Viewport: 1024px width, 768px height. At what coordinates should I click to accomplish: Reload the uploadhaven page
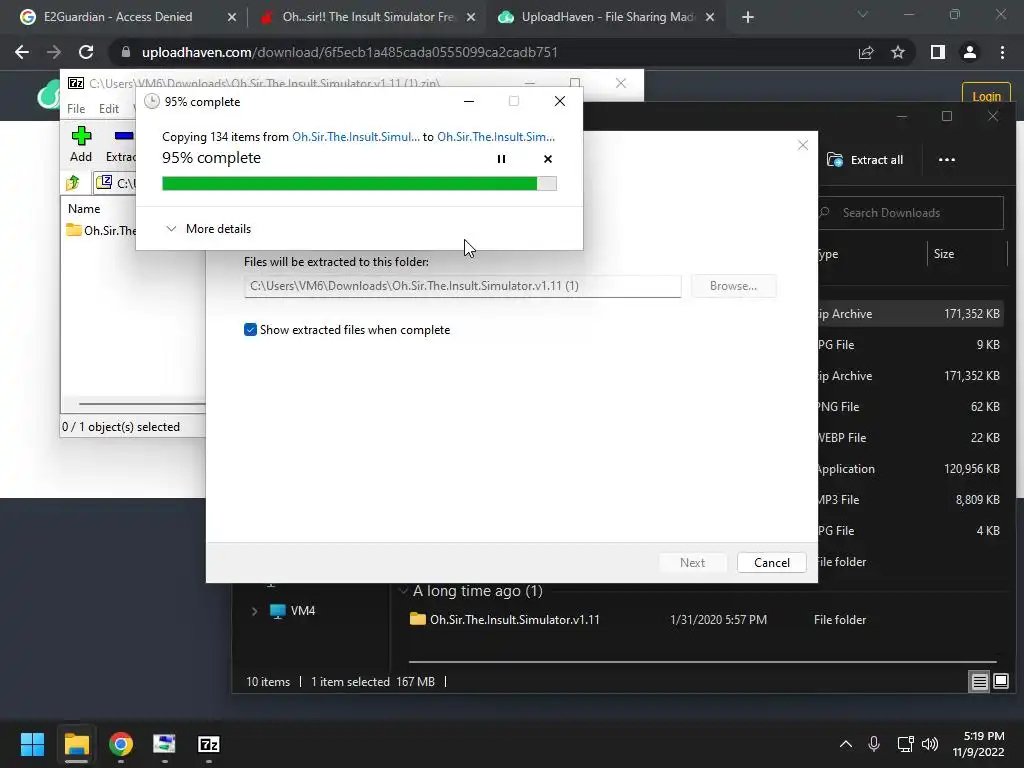click(x=86, y=52)
